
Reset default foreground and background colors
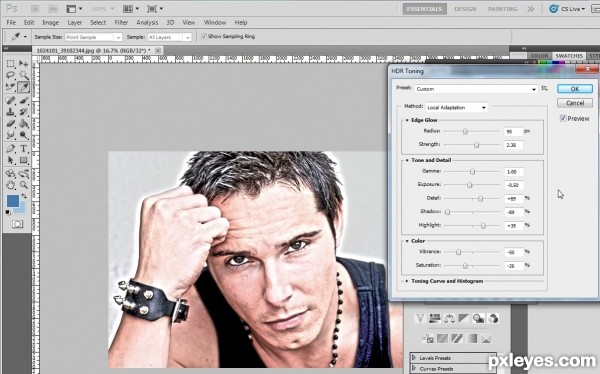point(8,212)
